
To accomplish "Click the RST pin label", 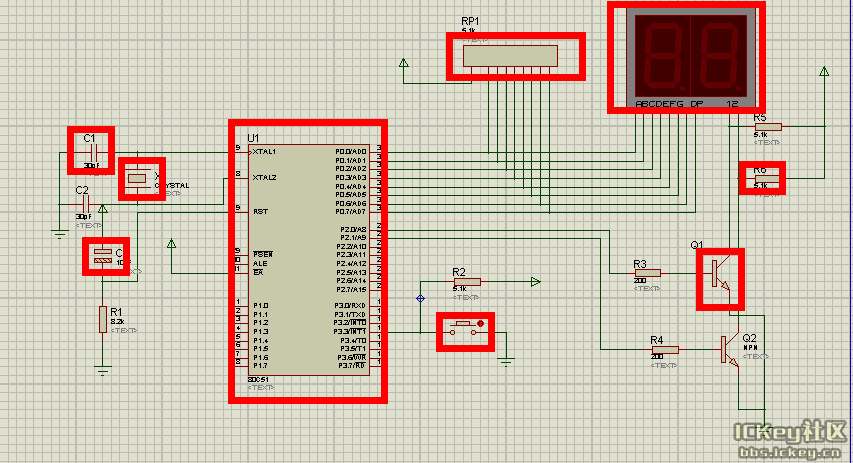I will coord(261,212).
